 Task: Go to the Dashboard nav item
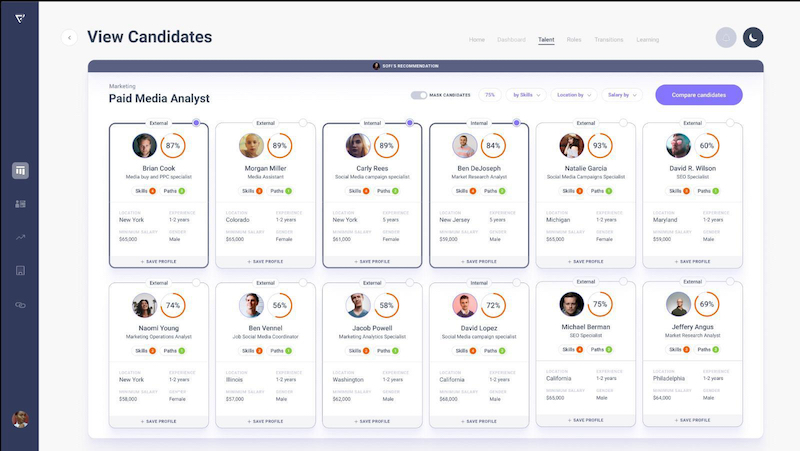pos(511,40)
